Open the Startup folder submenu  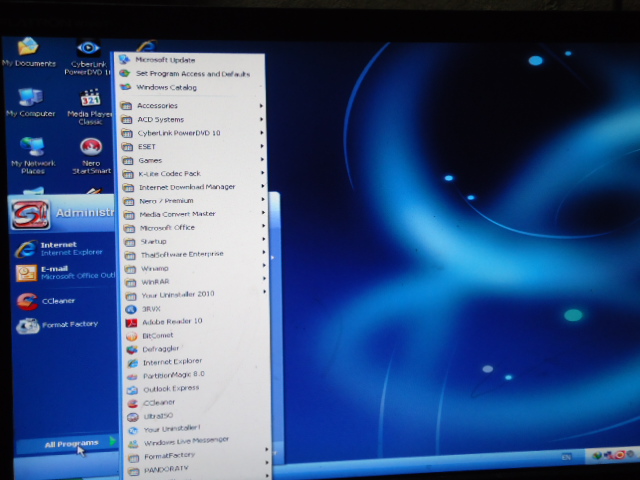tap(196, 241)
